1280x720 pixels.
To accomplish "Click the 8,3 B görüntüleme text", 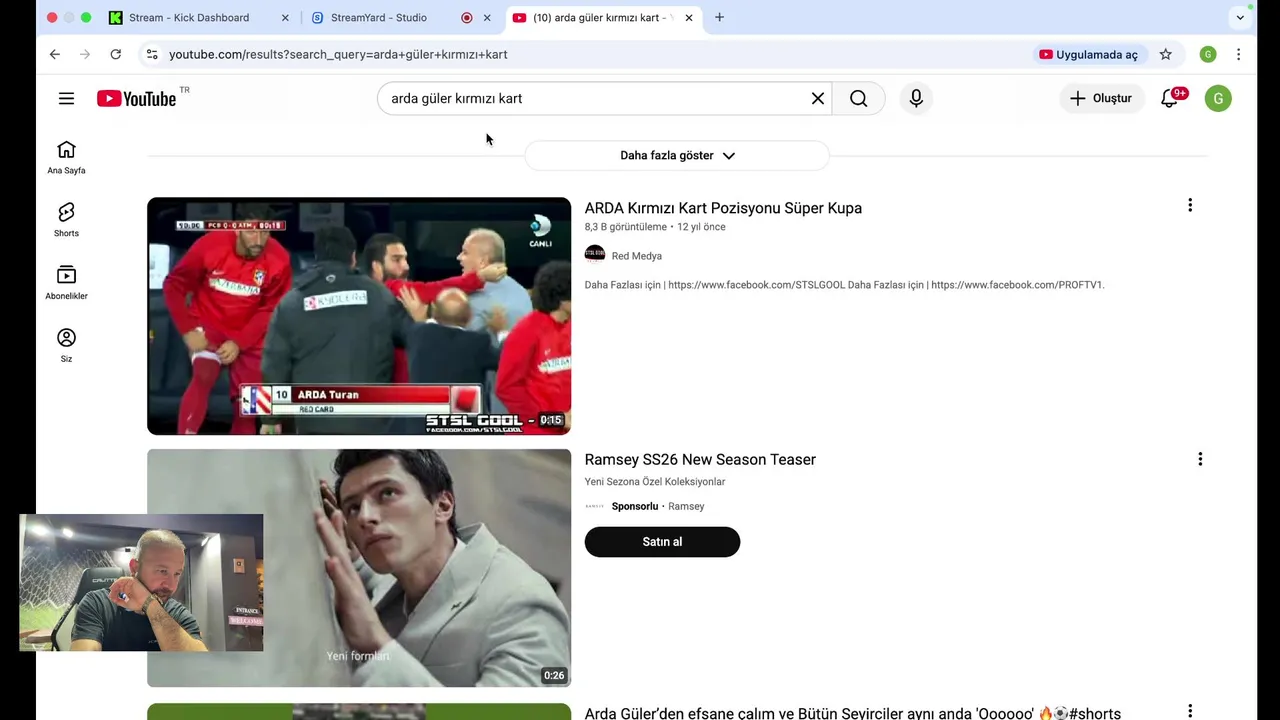I will [x=625, y=227].
